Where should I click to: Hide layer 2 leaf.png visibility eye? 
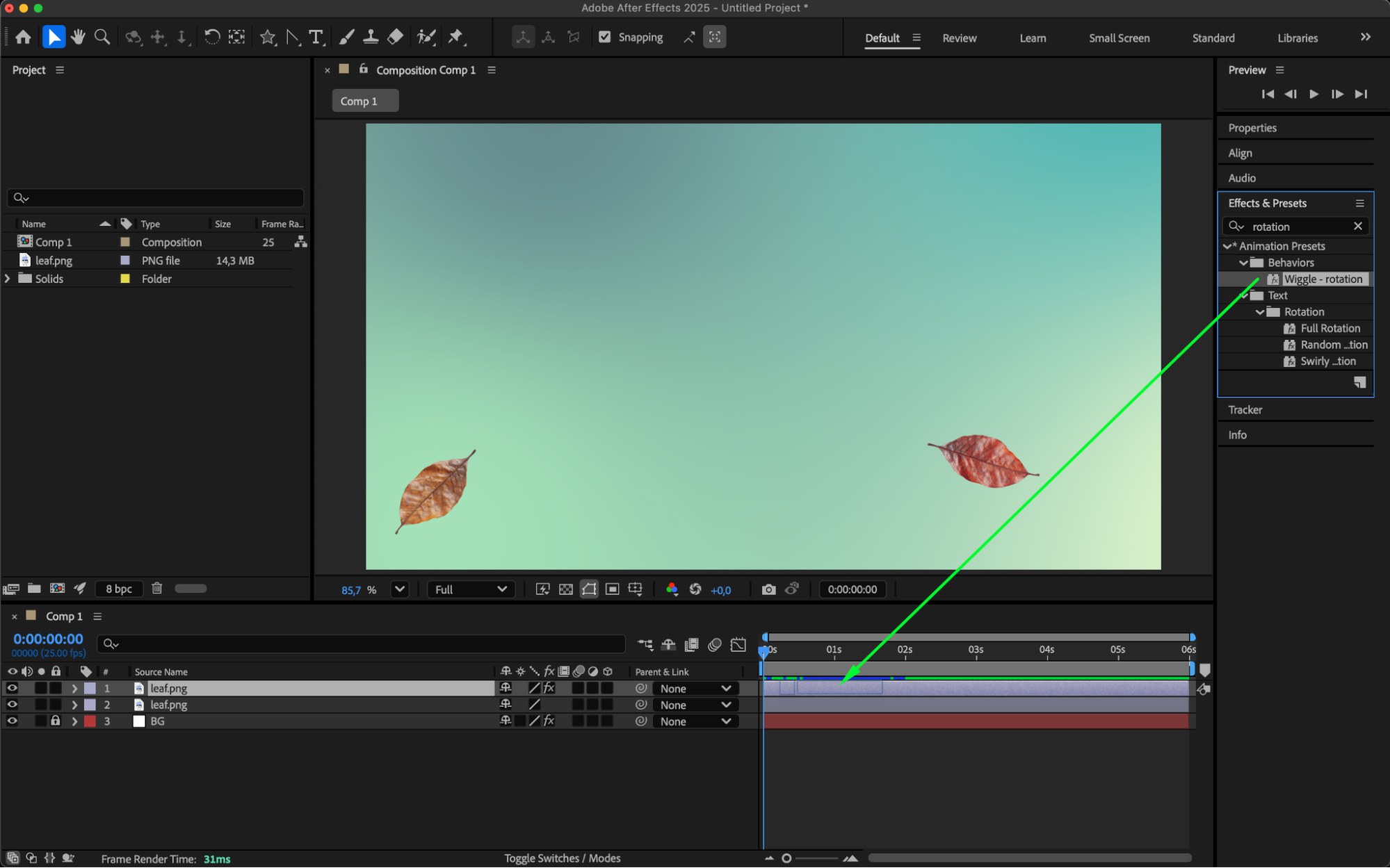click(12, 704)
